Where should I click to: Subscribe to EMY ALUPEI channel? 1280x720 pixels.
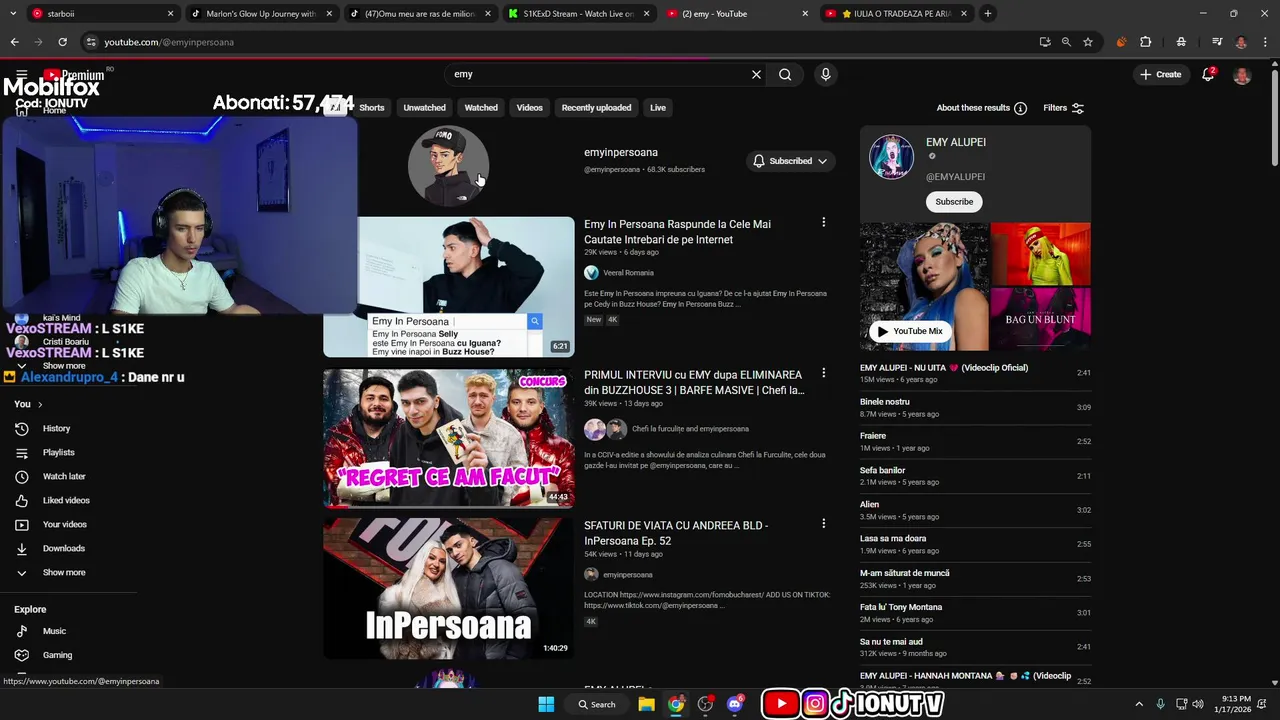click(954, 202)
